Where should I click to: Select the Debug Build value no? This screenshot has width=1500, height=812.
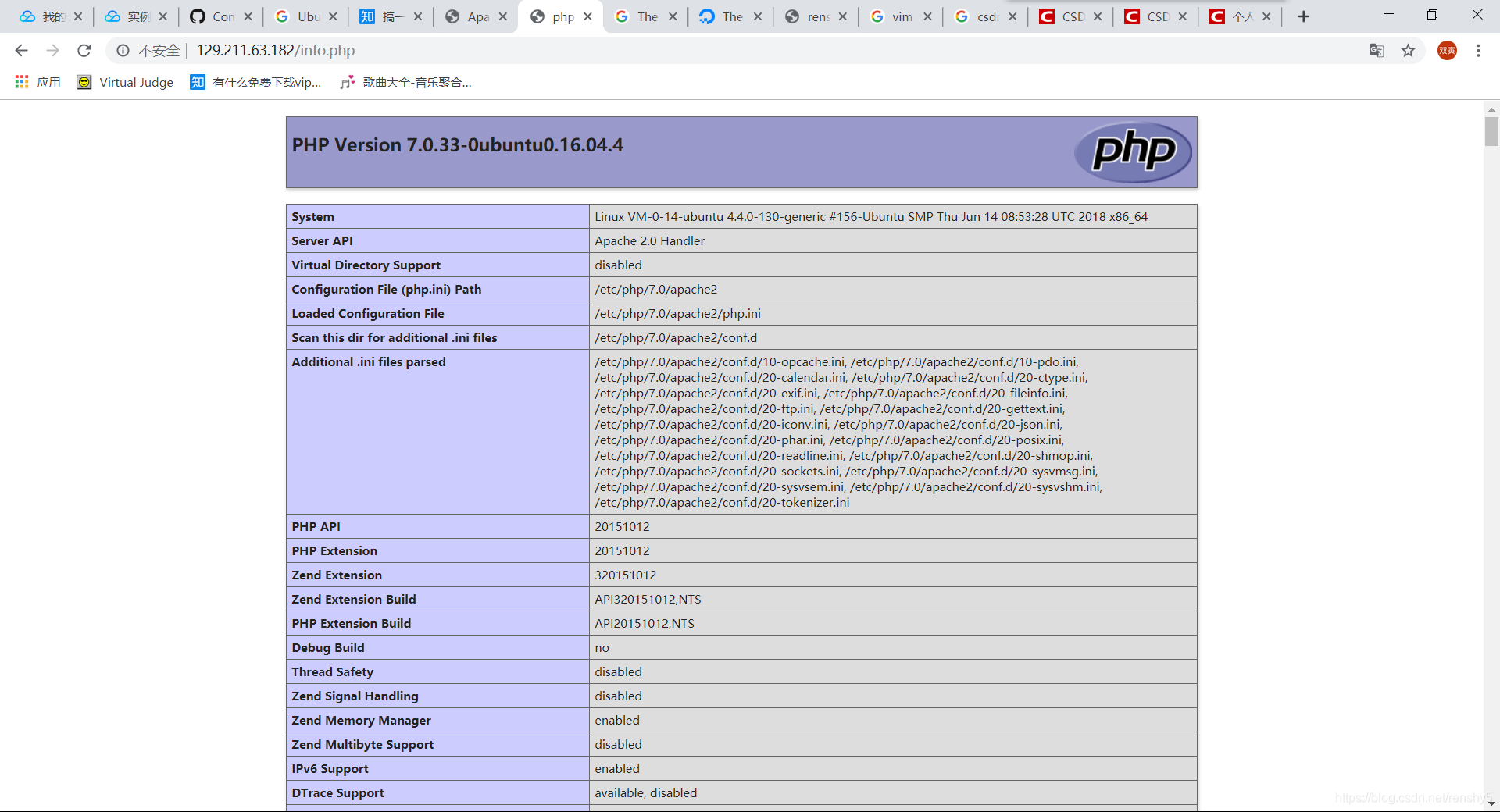(602, 648)
